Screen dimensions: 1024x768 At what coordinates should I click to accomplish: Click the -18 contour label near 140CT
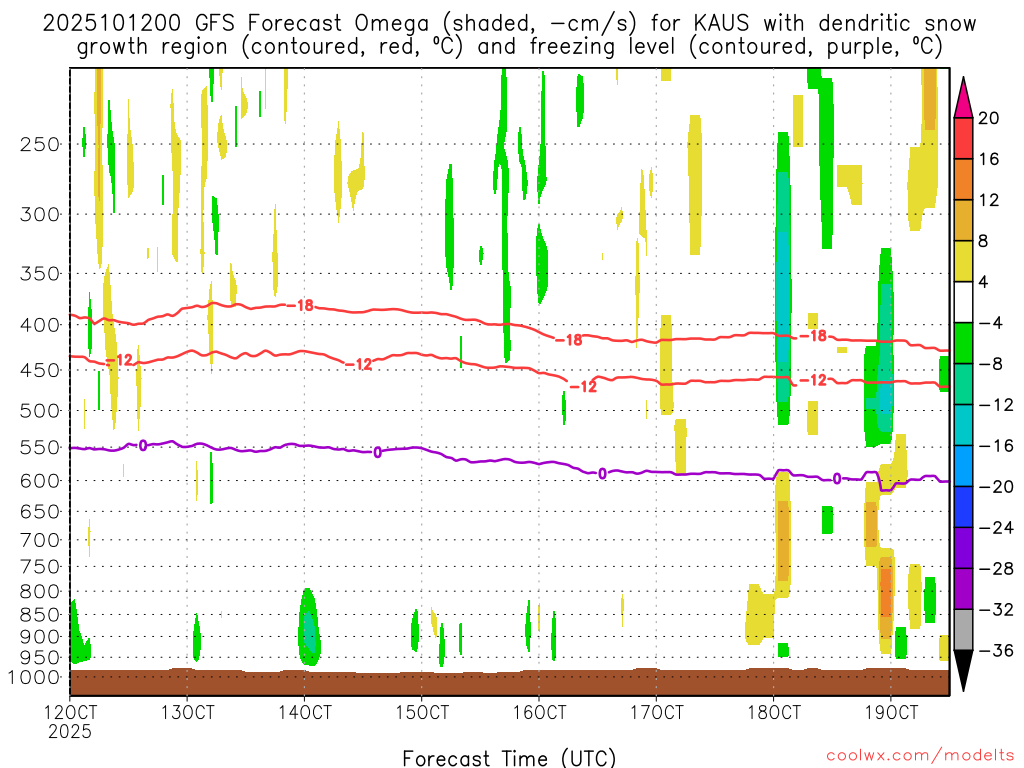[x=300, y=305]
